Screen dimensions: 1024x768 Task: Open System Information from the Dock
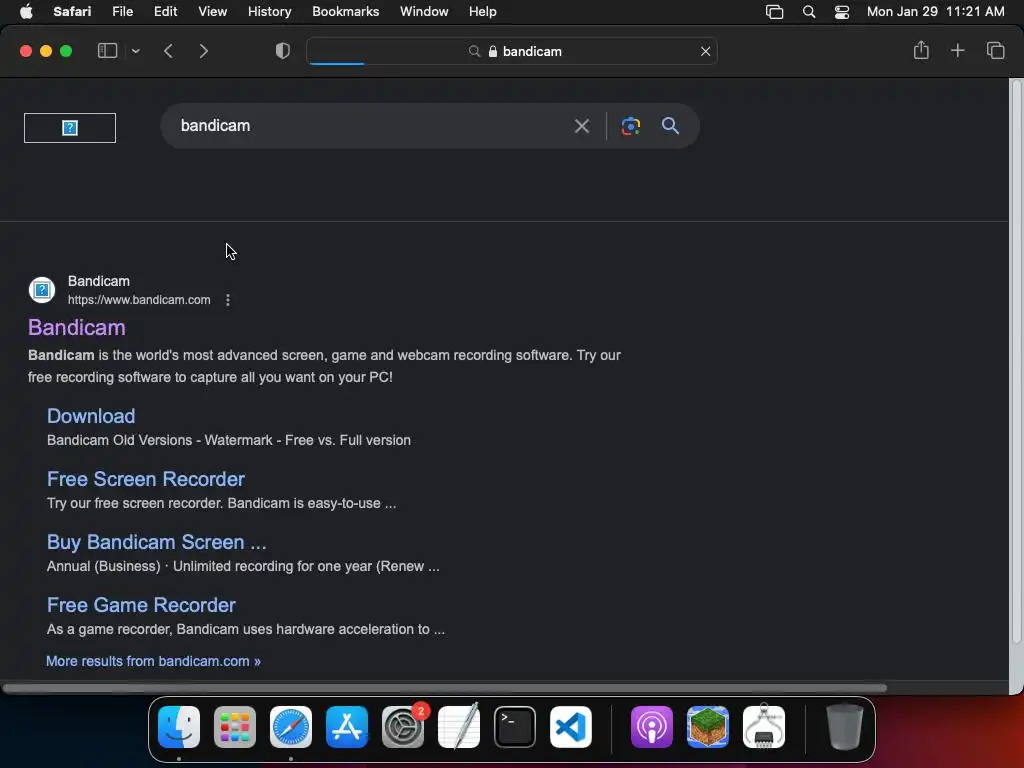(x=764, y=727)
